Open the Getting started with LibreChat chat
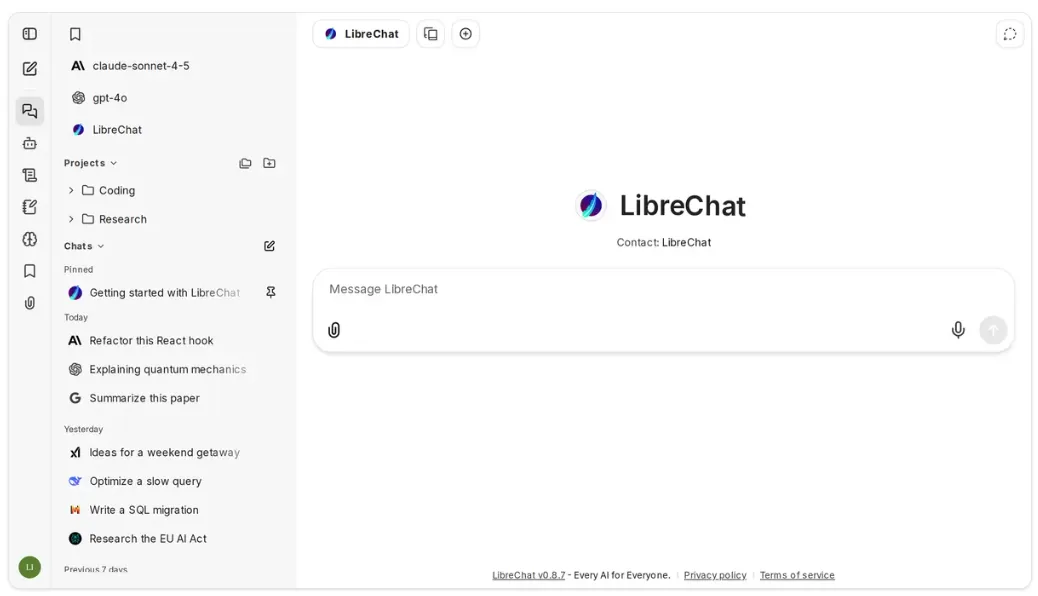The height and width of the screenshot is (596, 1038). tap(164, 293)
